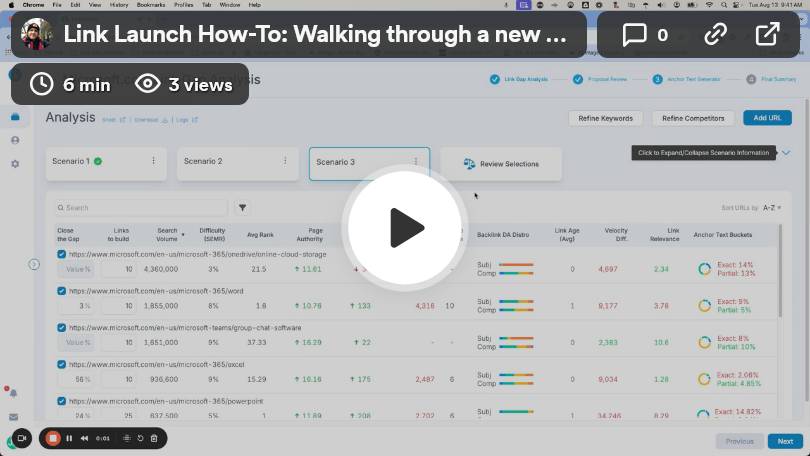The width and height of the screenshot is (810, 456).
Task: Stop recording with the red button
Action: click(x=53, y=438)
